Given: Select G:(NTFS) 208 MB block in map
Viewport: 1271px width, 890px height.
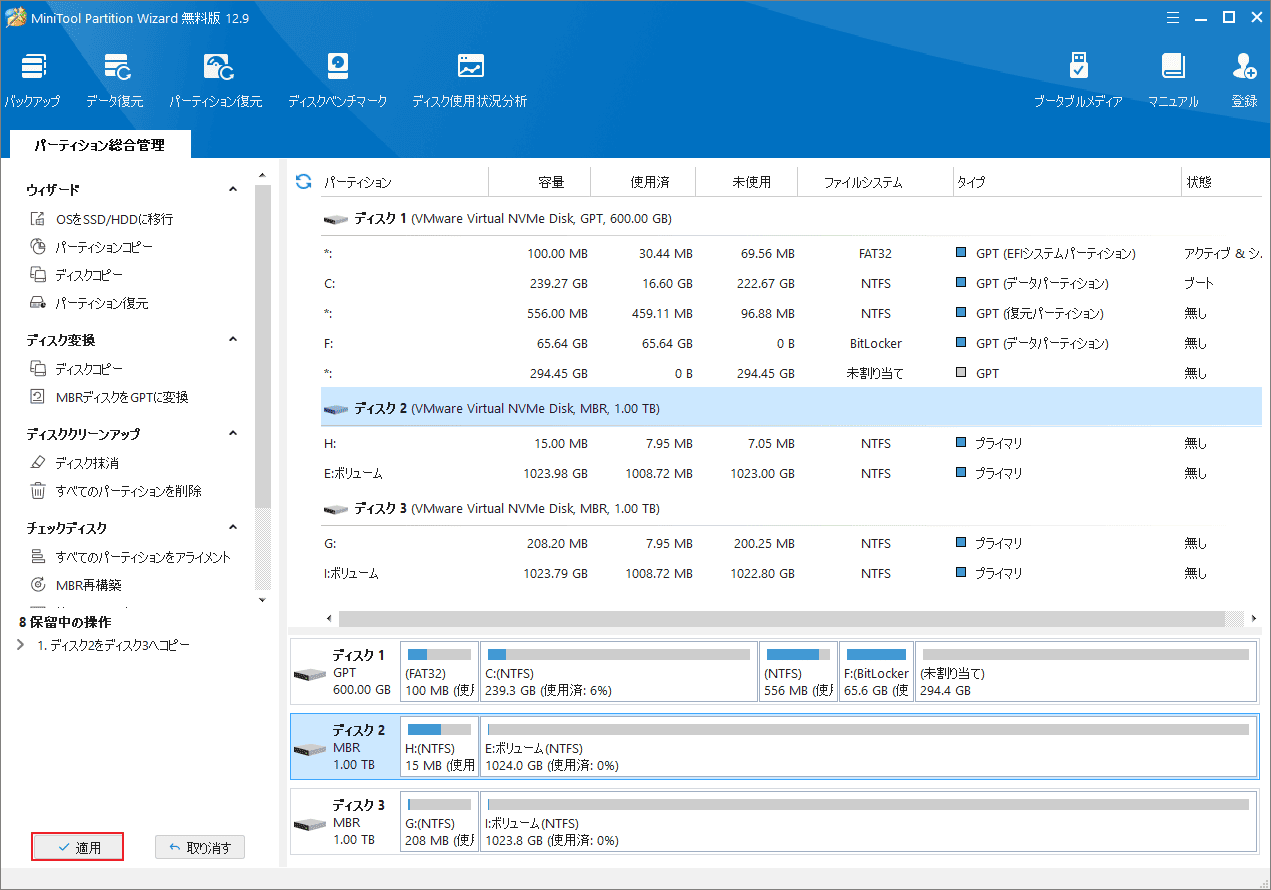Looking at the screenshot, I should click(x=439, y=822).
